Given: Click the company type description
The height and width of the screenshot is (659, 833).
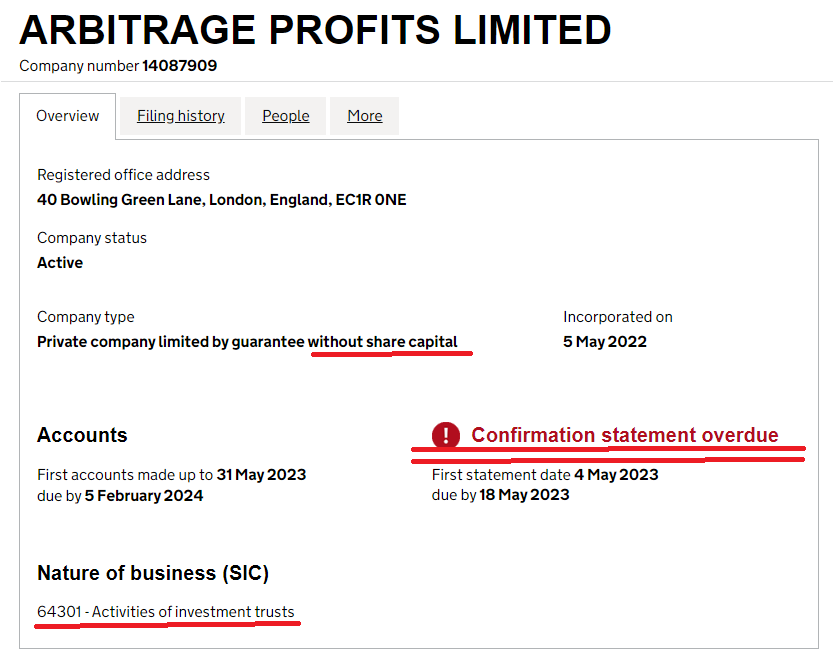Looking at the screenshot, I should click(x=247, y=342).
